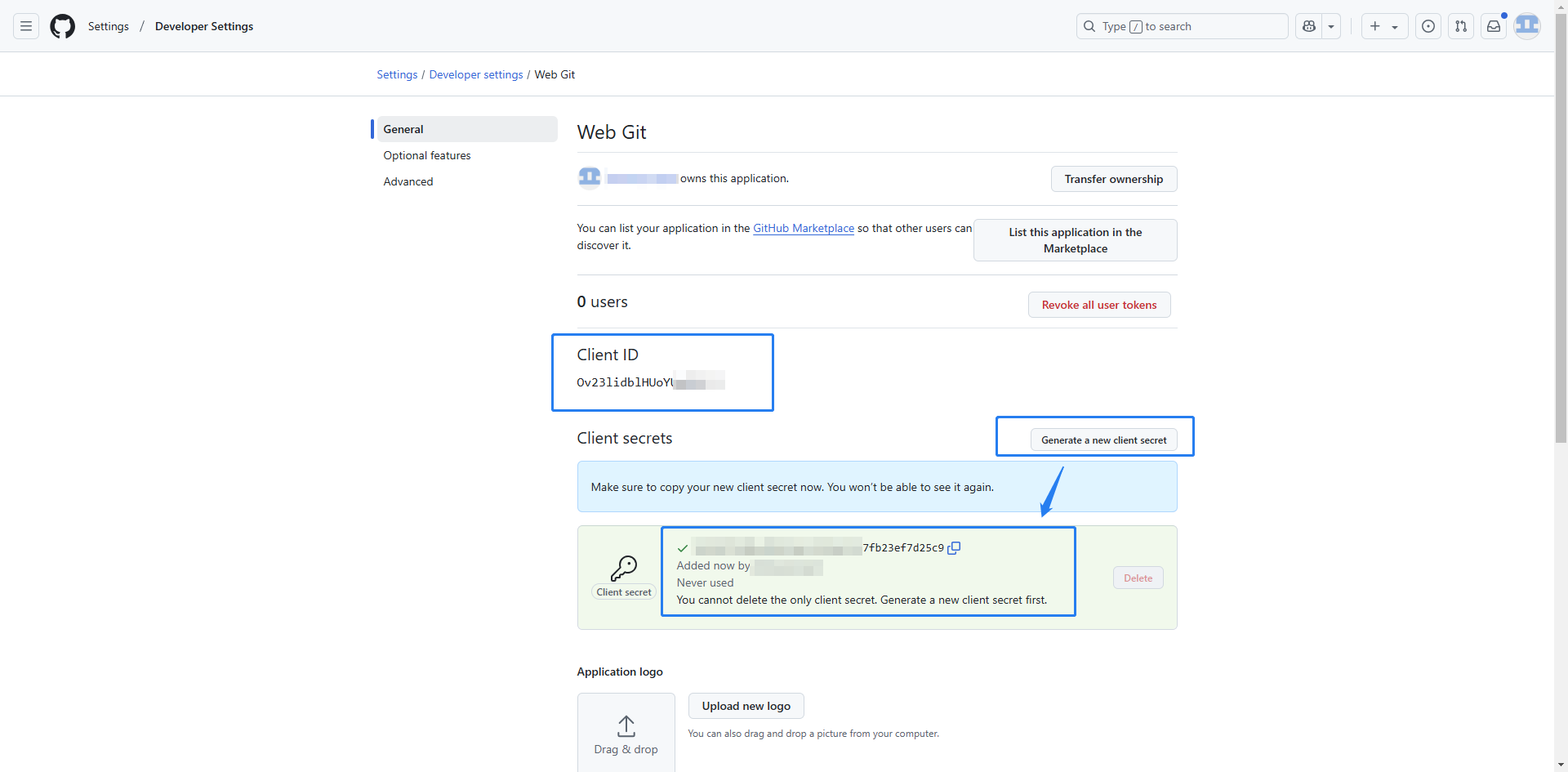1568x772 pixels.
Task: Click Developer settings breadcrumb link
Action: [x=475, y=74]
